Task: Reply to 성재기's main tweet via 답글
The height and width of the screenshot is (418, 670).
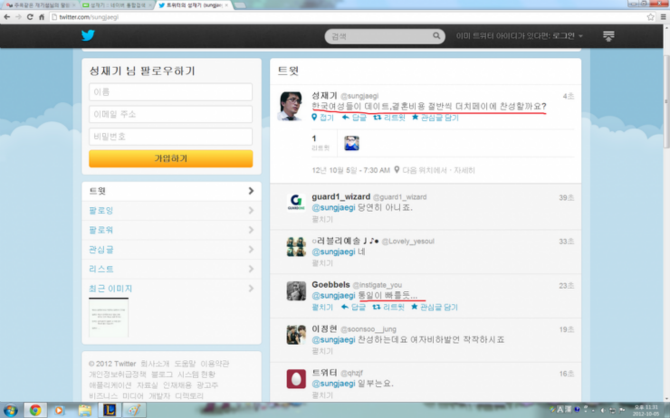Action: pyautogui.click(x=354, y=118)
